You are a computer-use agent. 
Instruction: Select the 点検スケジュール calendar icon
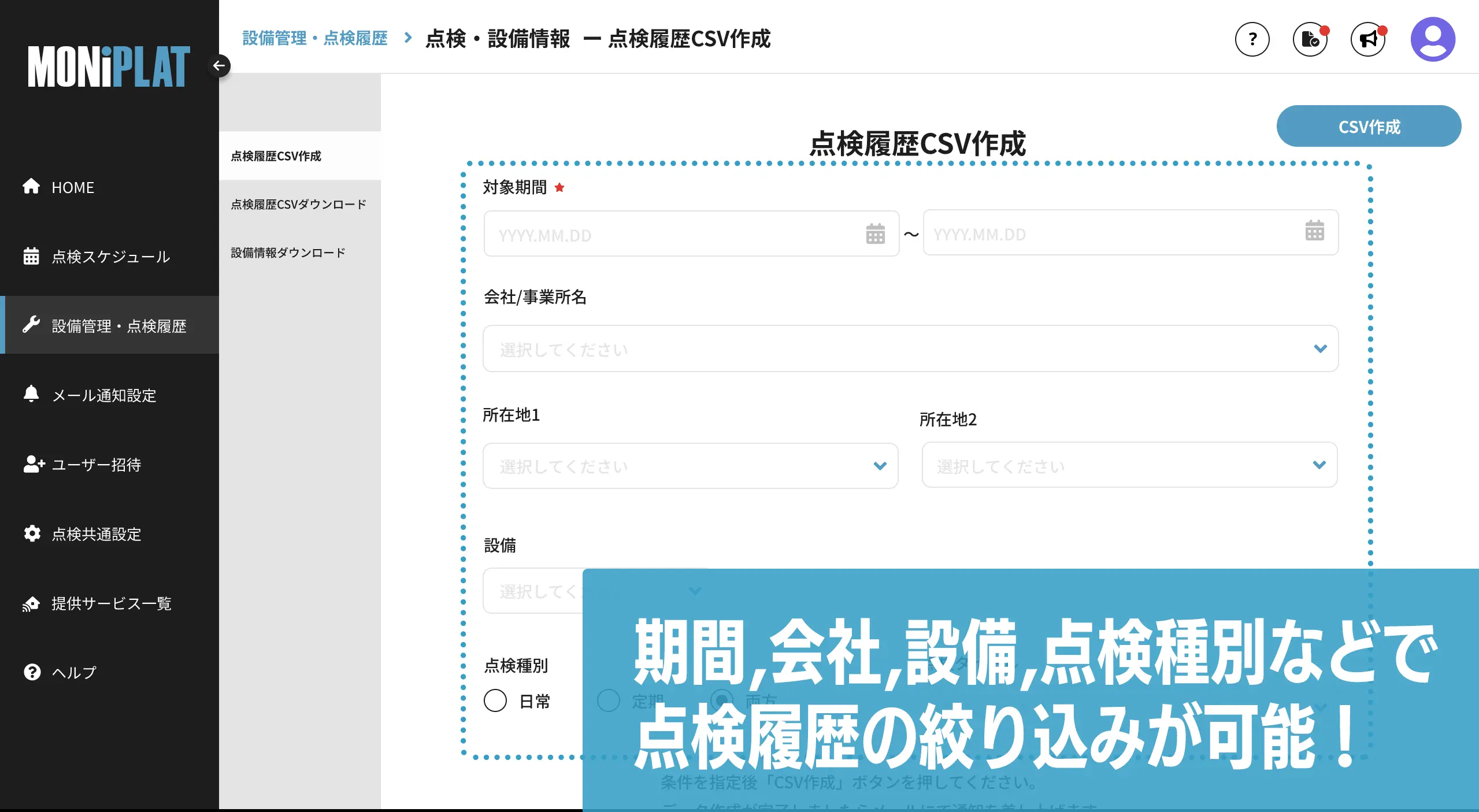click(x=32, y=256)
